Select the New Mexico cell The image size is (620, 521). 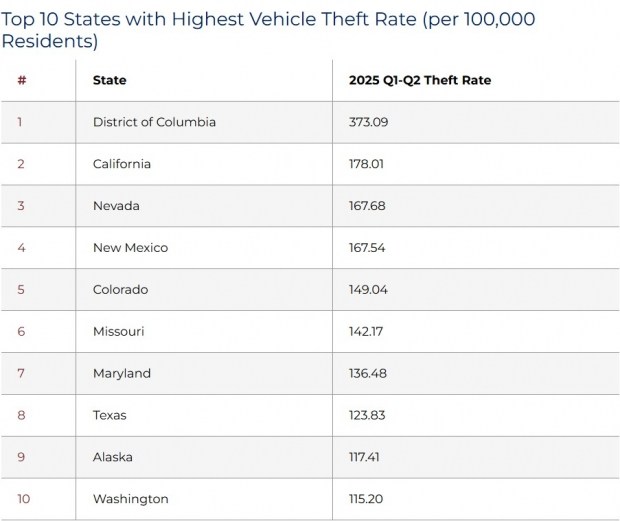[130, 248]
